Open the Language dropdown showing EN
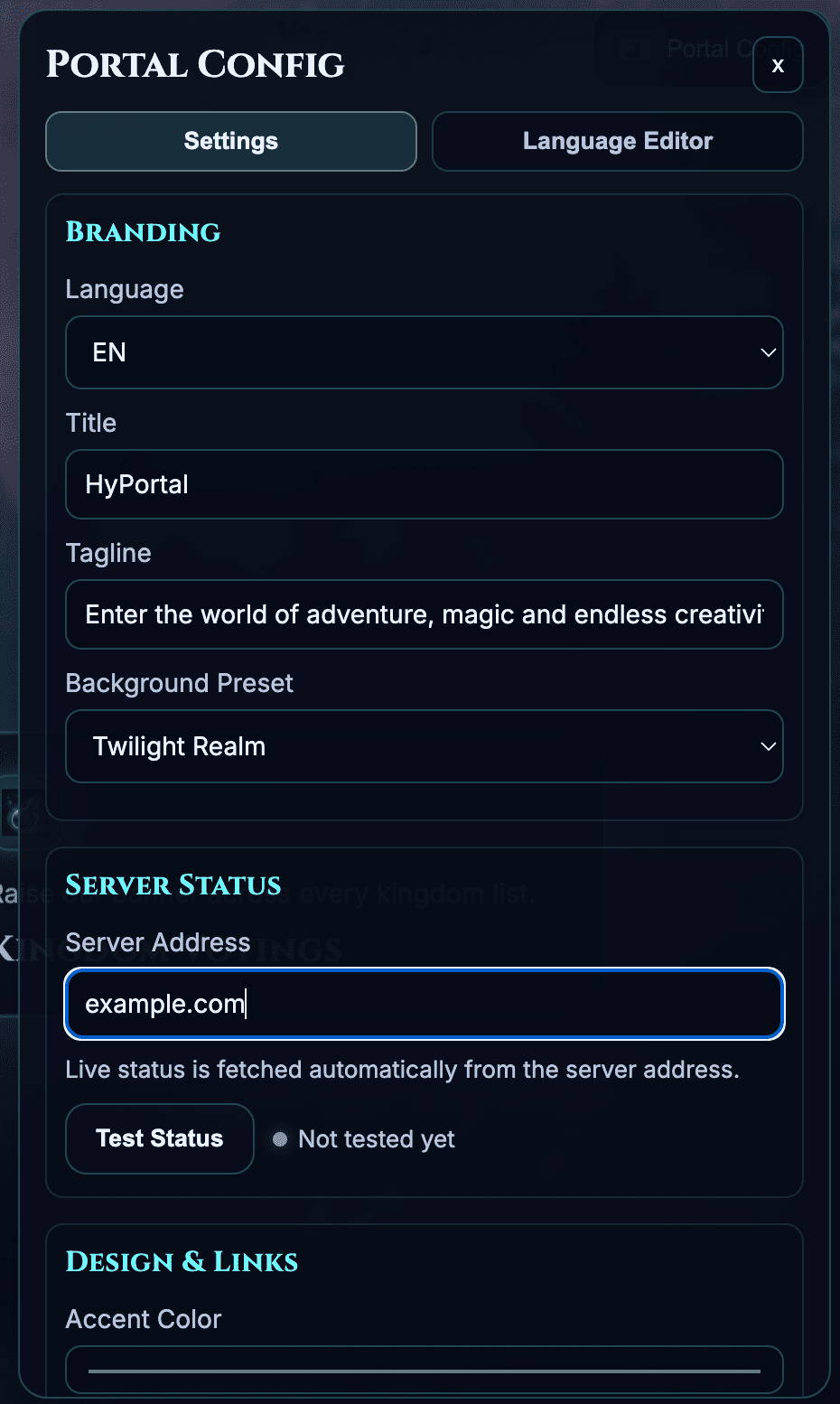840x1404 pixels. (x=424, y=352)
